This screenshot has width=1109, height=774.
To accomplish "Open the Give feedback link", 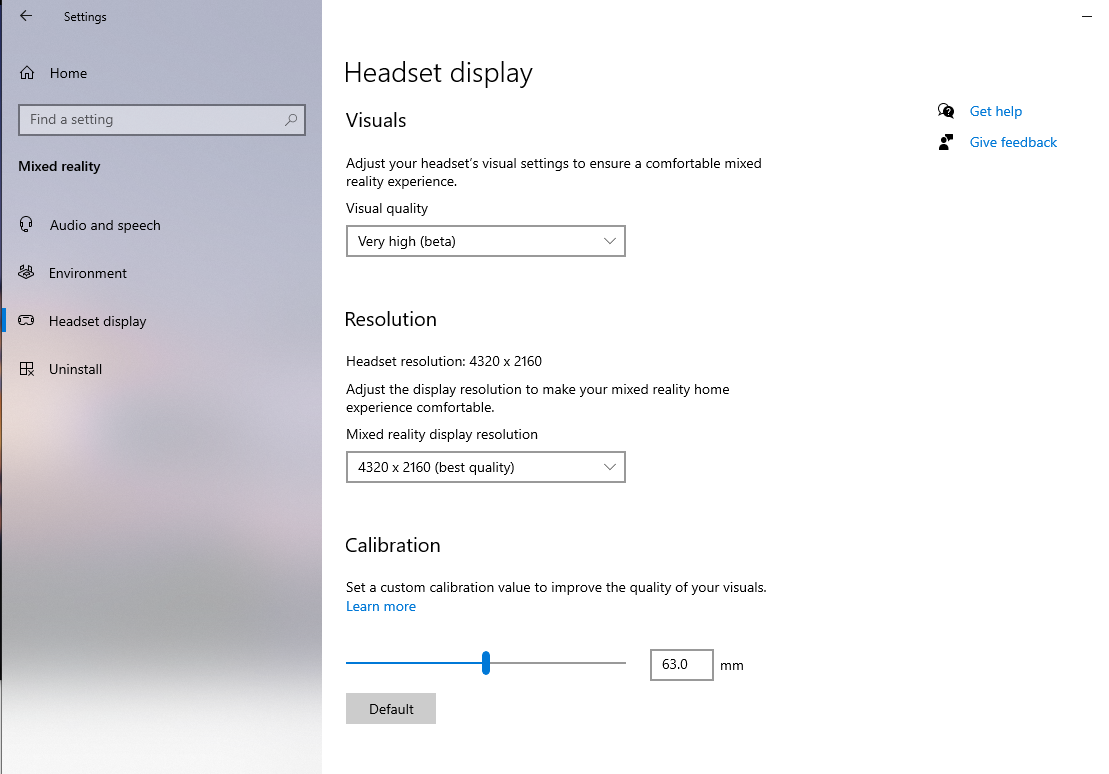I will 1013,142.
